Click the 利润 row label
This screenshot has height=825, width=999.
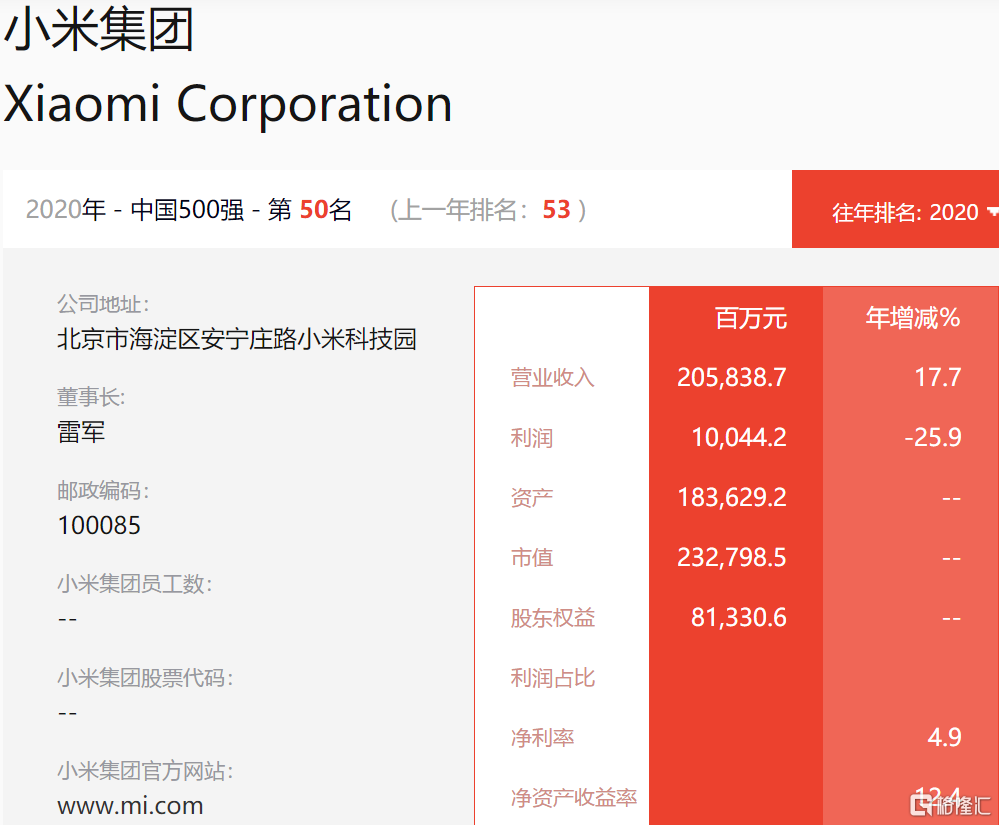coord(531,438)
